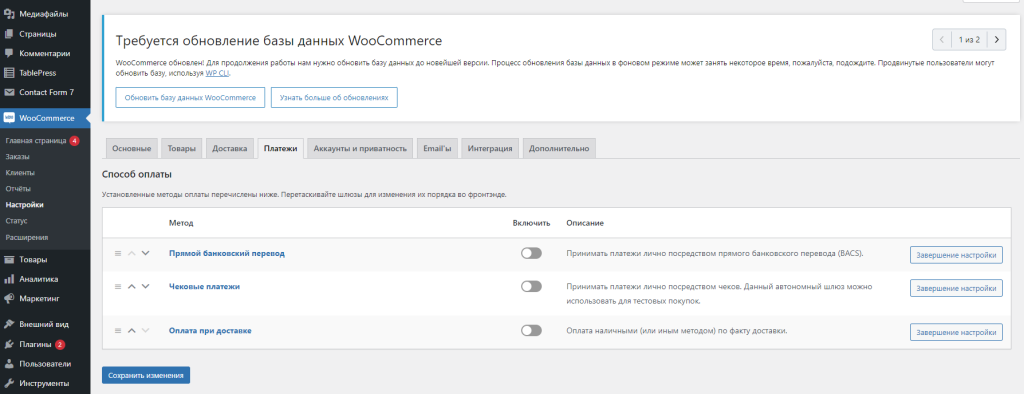Enable the Прямой банковский перевод toggle
The height and width of the screenshot is (394, 1024).
531,254
